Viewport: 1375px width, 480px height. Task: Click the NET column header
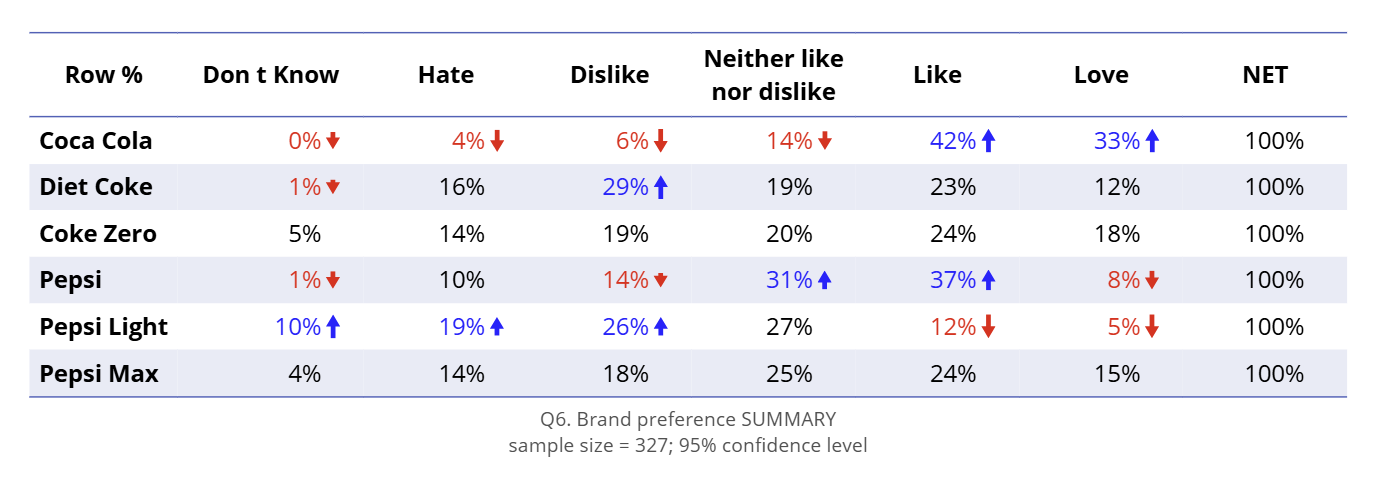pyautogui.click(x=1265, y=75)
